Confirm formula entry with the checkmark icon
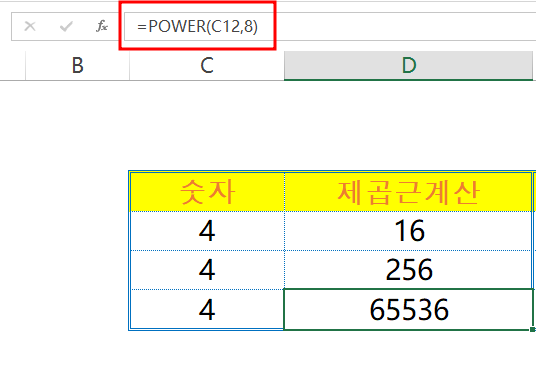 point(66,26)
